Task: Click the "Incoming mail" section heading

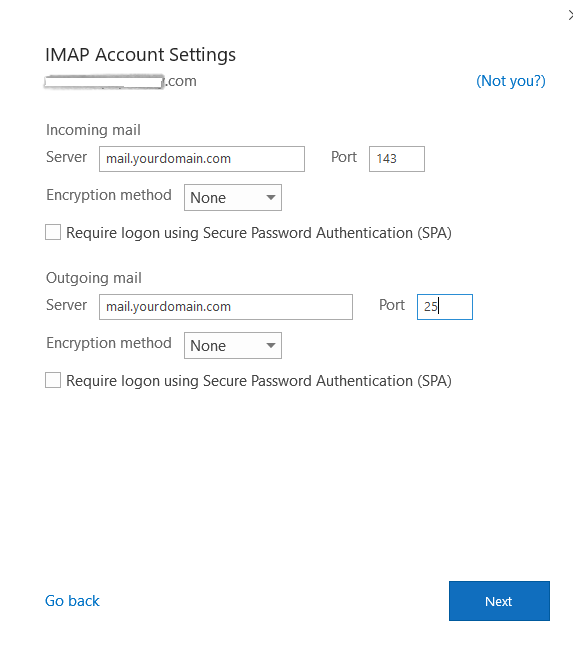Action: (93, 130)
